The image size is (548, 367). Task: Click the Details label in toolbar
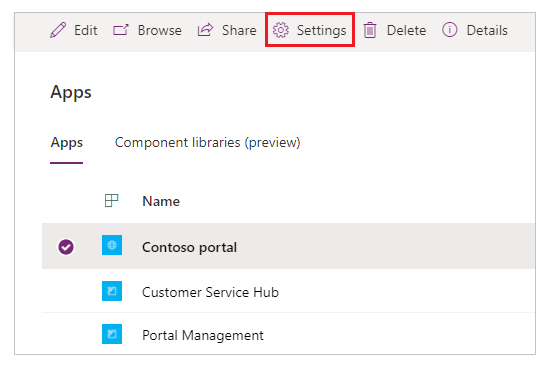[x=487, y=30]
